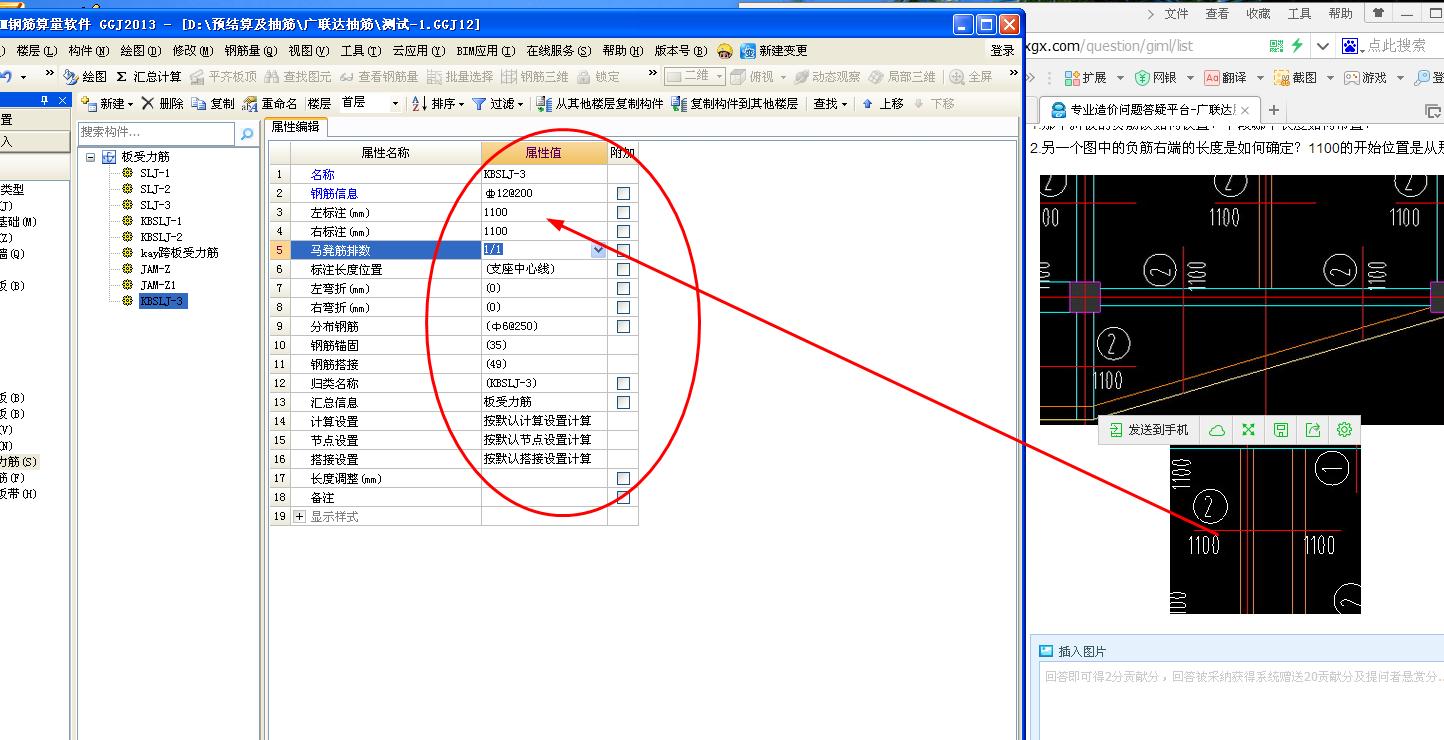The height and width of the screenshot is (740, 1444).
Task: Click the fullscreen expand icon on image toolbar
Action: [1248, 430]
